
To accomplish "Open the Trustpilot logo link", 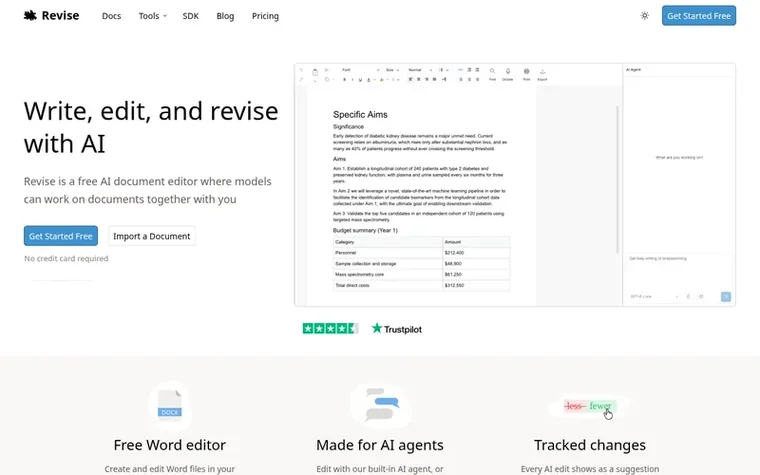I will [396, 329].
